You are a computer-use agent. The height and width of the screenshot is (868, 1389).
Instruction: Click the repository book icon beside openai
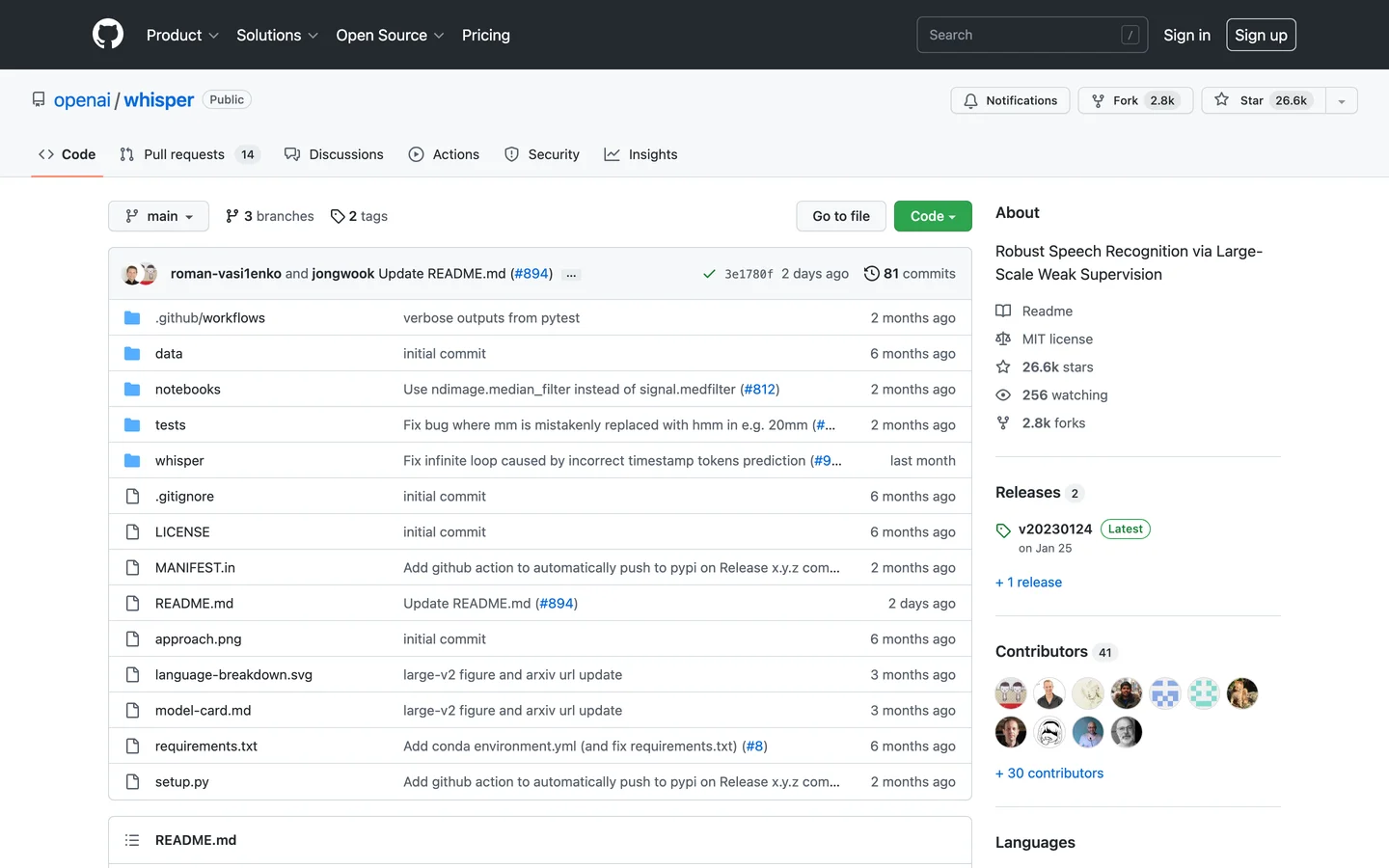tap(39, 99)
